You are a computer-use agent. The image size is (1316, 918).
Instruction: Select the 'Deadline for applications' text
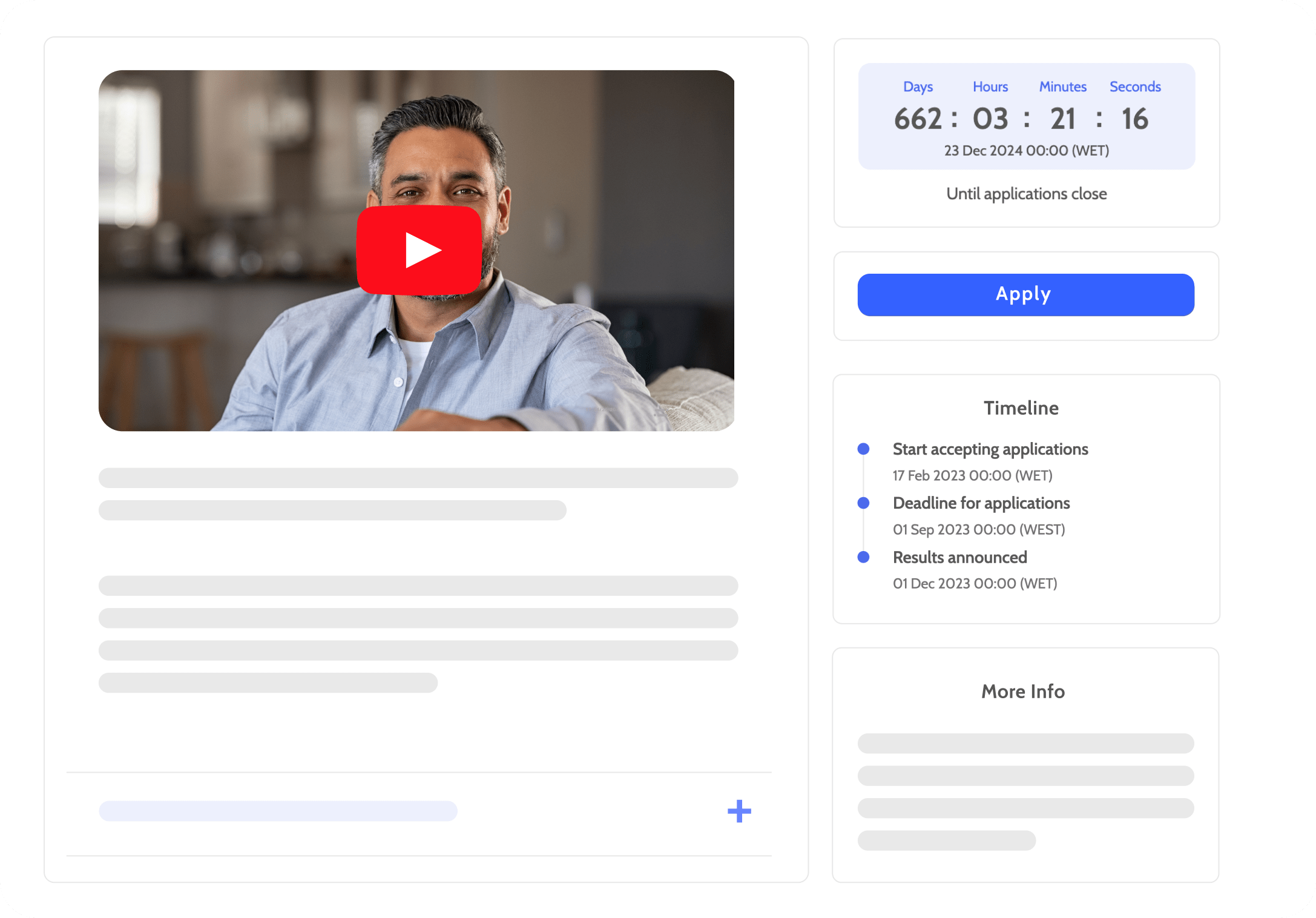[x=981, y=503]
